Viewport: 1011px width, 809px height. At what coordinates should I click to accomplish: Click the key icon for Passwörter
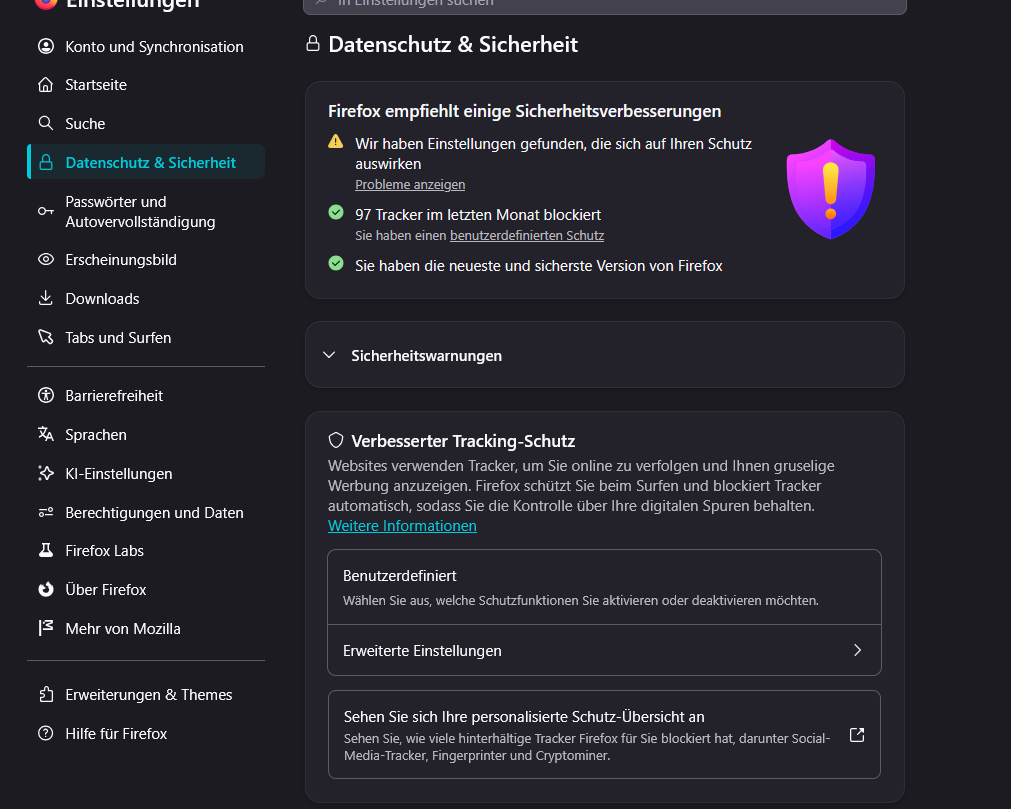pyautogui.click(x=46, y=211)
